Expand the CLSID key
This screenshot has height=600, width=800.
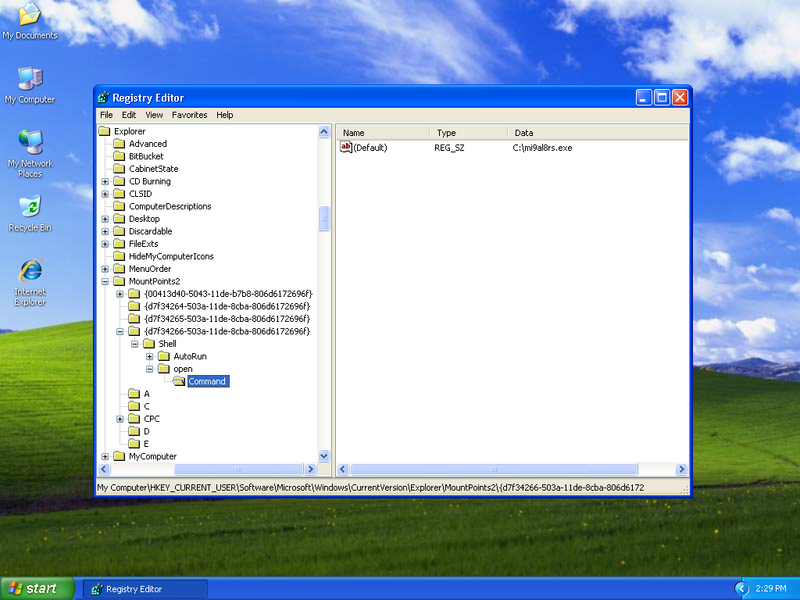click(x=105, y=194)
